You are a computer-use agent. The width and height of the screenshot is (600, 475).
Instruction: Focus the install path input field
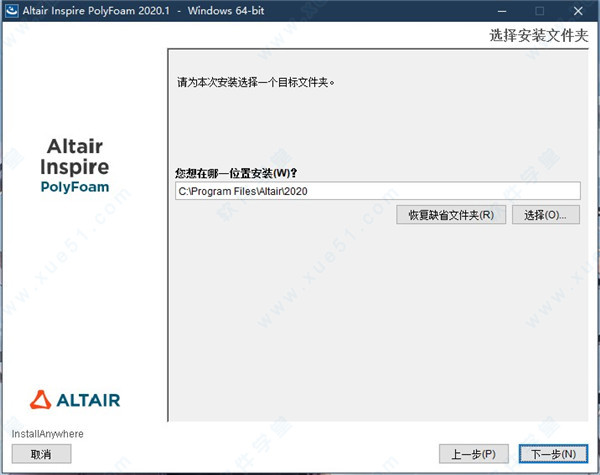coord(378,191)
